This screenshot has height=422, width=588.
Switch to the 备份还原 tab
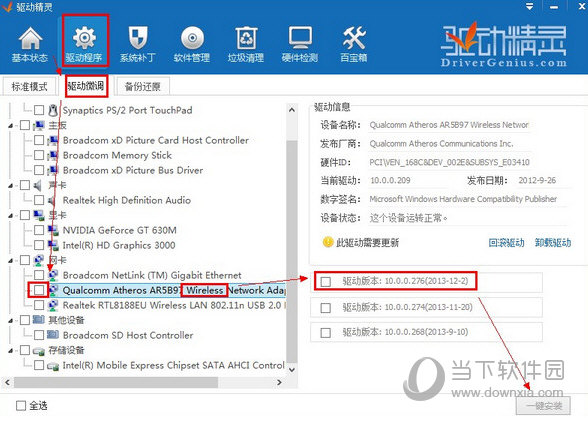coord(143,87)
